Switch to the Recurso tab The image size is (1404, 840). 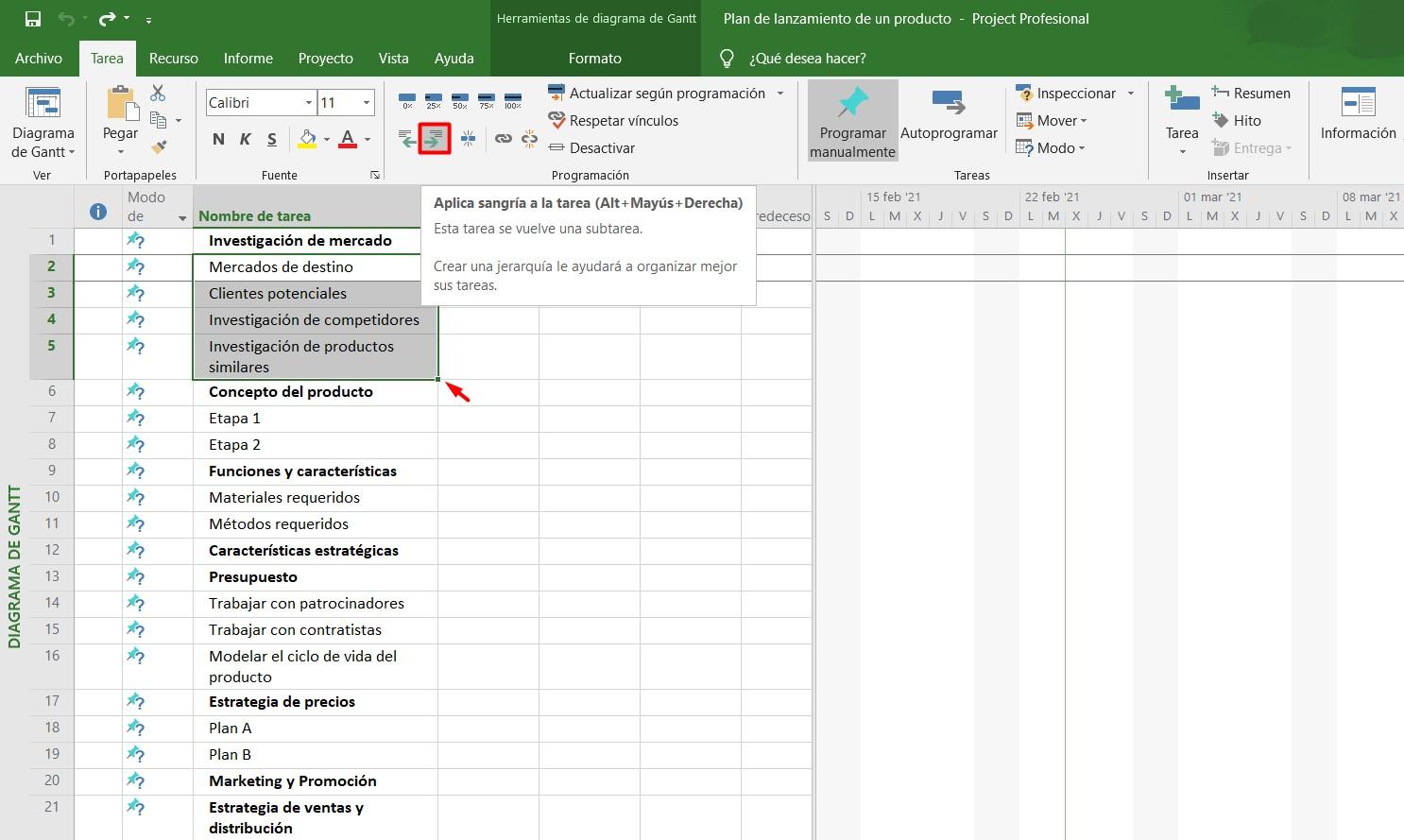coord(174,59)
